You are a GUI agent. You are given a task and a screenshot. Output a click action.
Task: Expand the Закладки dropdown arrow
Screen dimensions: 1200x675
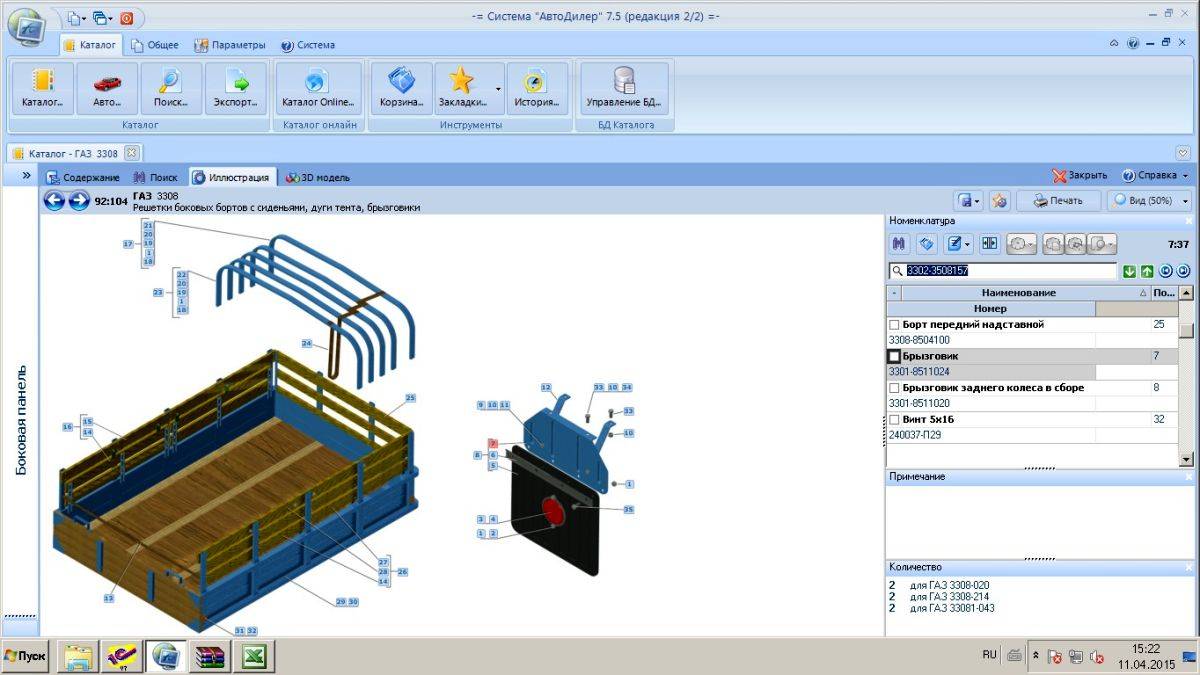498,89
